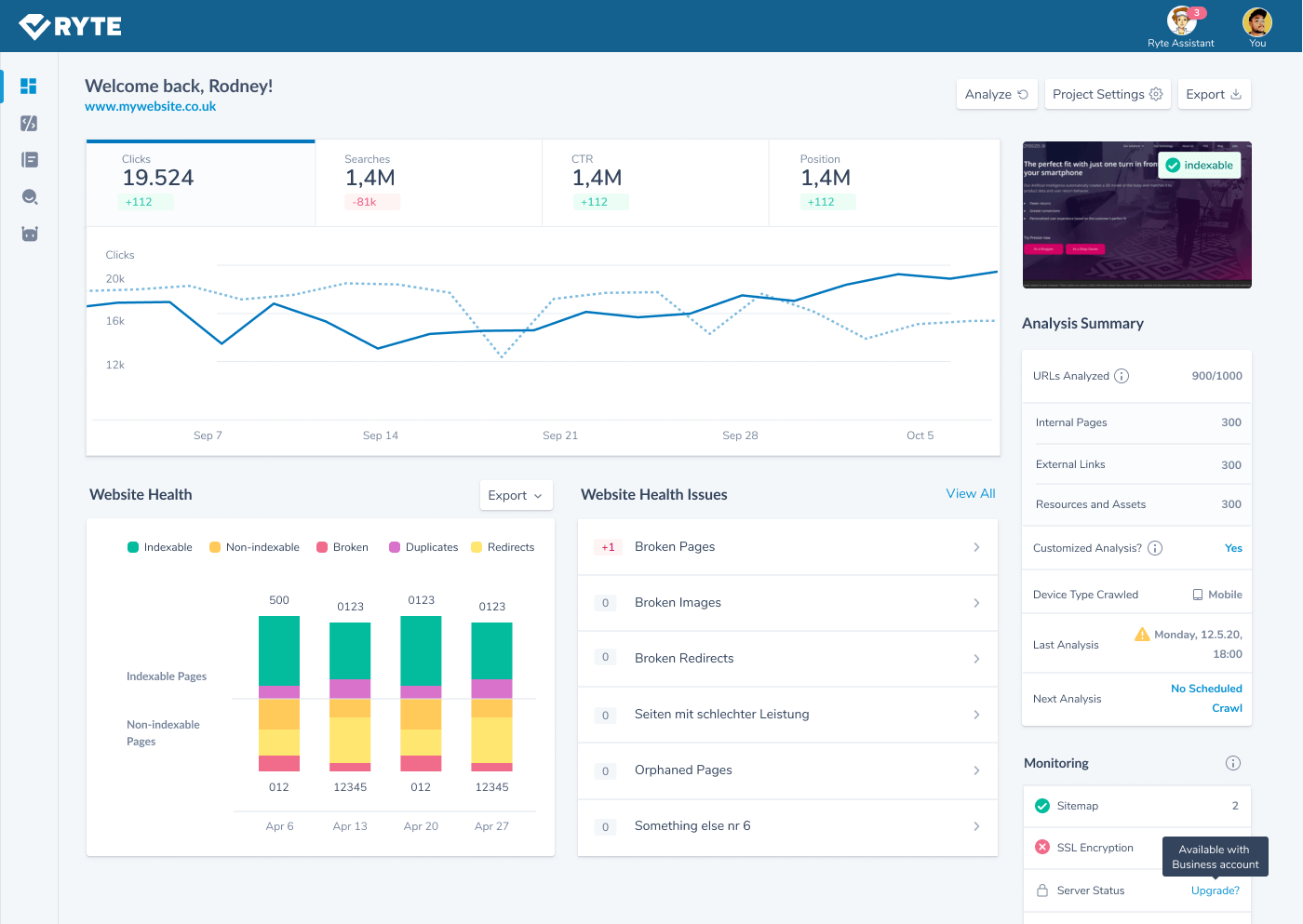Screen dimensions: 1303x924
Task: Click the info icon next to URLs Analyzed
Action: point(1122,376)
